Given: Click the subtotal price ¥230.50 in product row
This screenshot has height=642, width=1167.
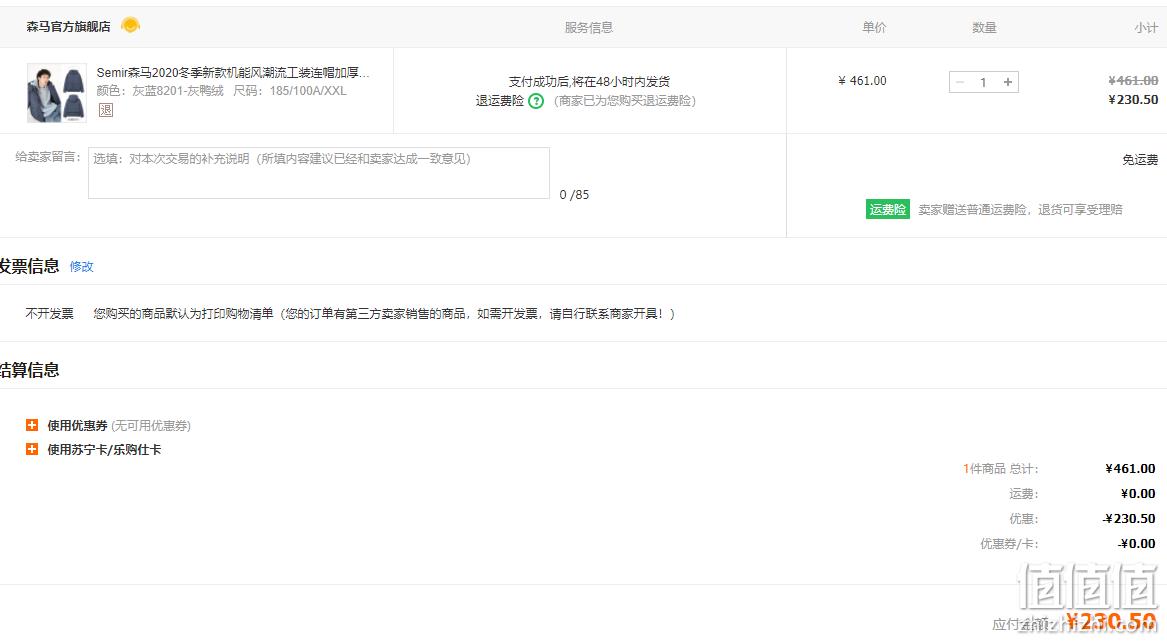Looking at the screenshot, I should coord(1133,100).
